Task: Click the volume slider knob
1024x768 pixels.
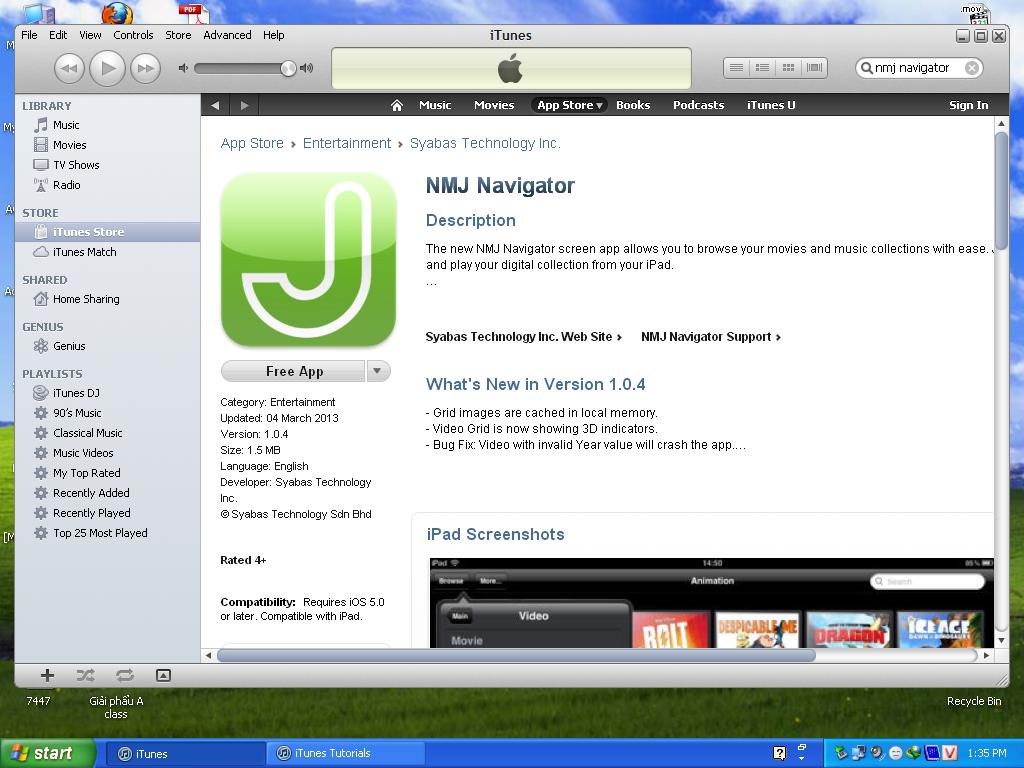Action: 288,68
